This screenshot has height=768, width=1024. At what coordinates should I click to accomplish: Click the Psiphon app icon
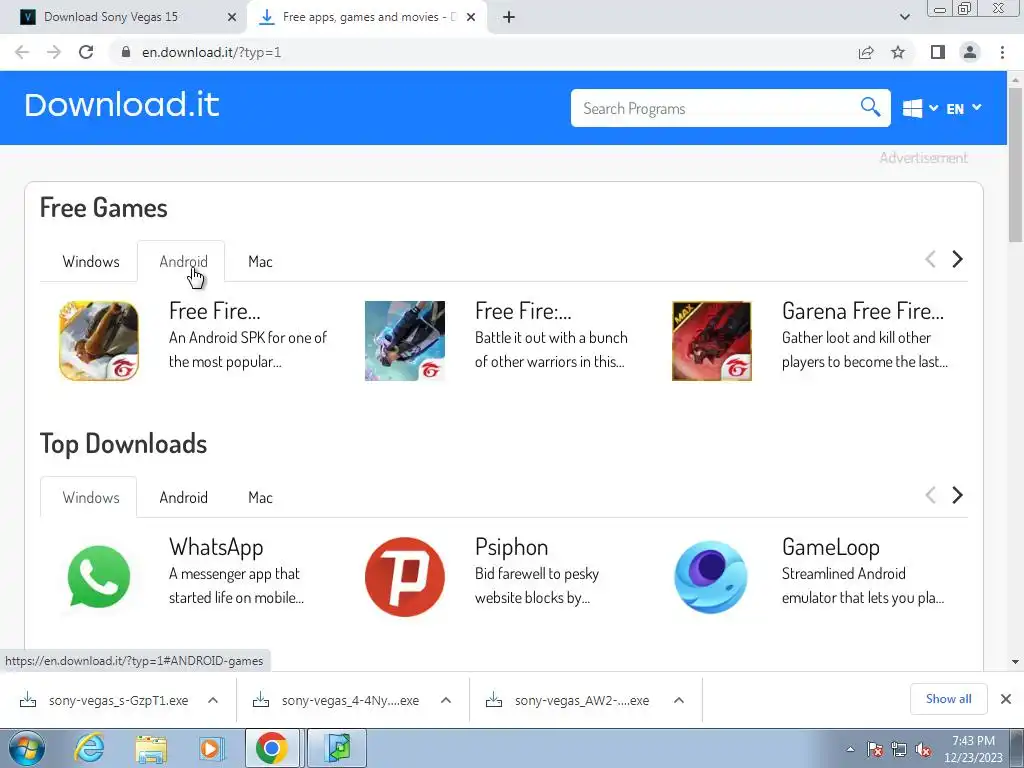coord(405,577)
